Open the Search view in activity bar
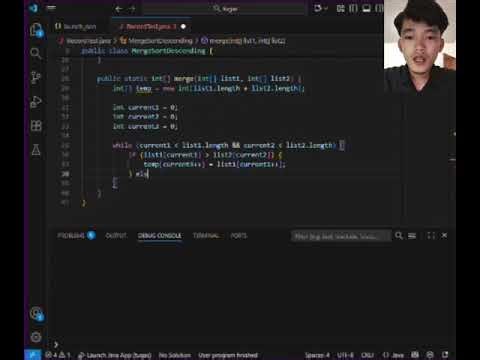Screen dimensions: 480x360 click(36, 53)
